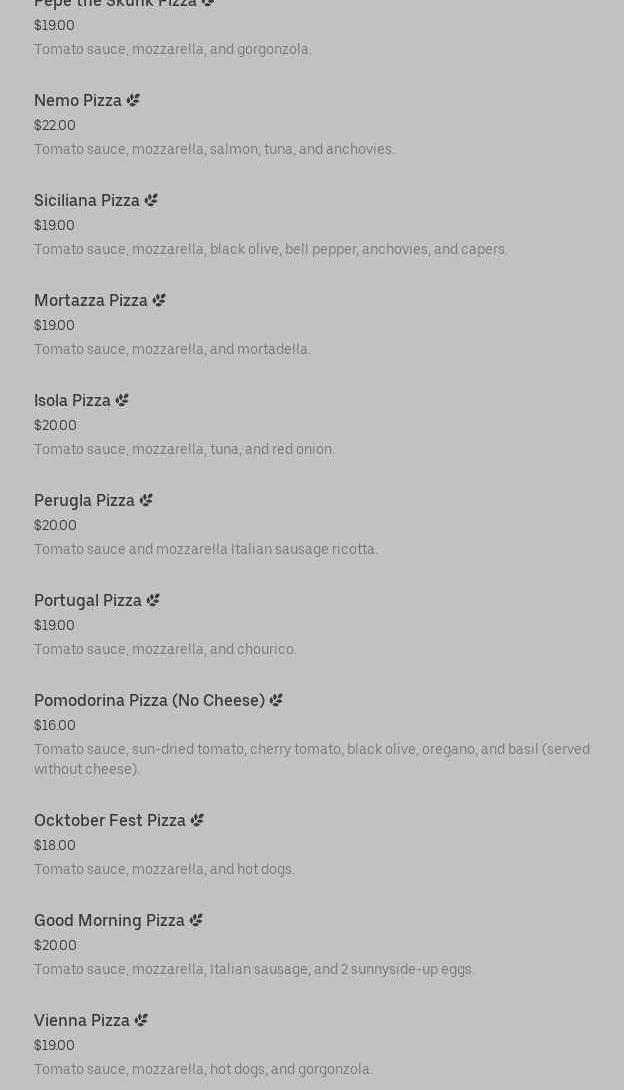This screenshot has width=624, height=1090.
Task: Open the Siciliana Pizza item title
Action: tap(87, 200)
